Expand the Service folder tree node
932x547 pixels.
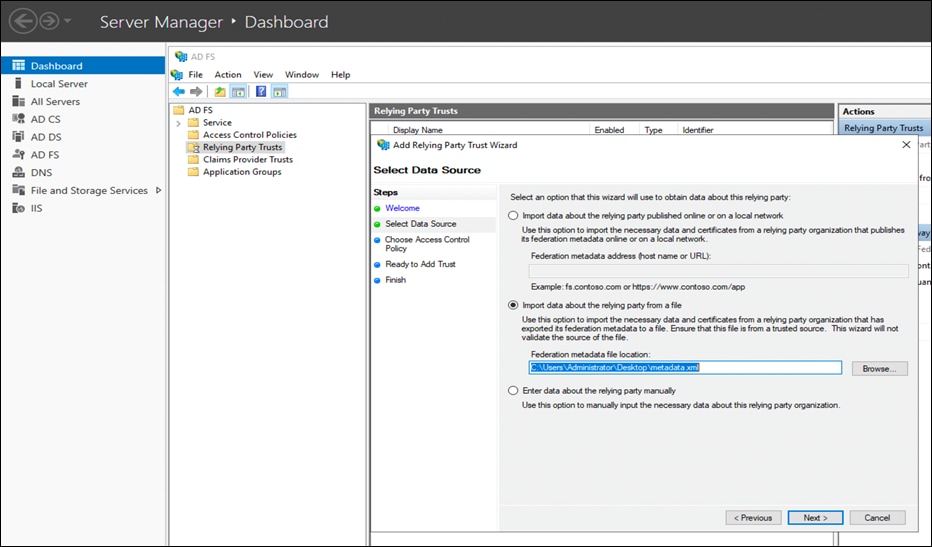(x=178, y=123)
